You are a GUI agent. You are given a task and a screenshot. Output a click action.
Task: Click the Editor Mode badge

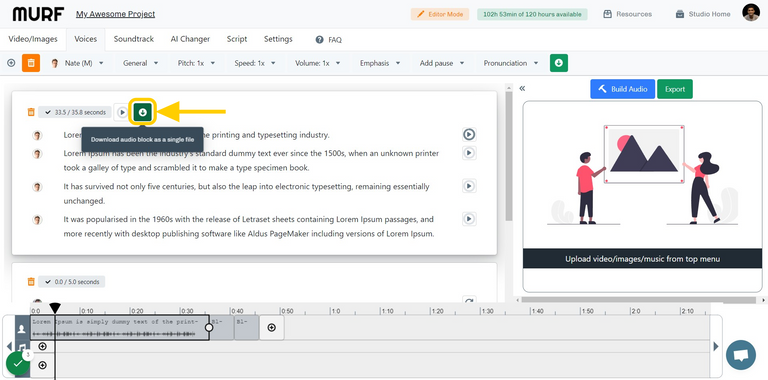tap(440, 14)
